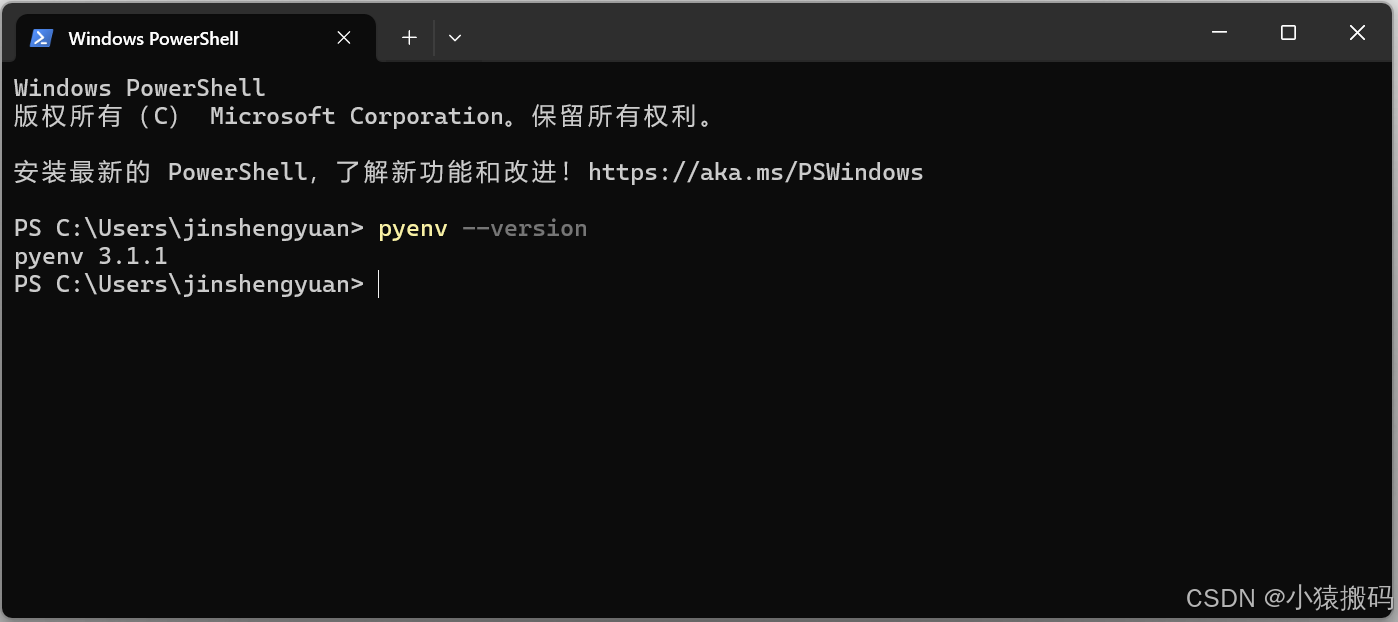The height and width of the screenshot is (622, 1398).
Task: Click the 安装最新的 PowerShell message text
Action: click(x=160, y=172)
